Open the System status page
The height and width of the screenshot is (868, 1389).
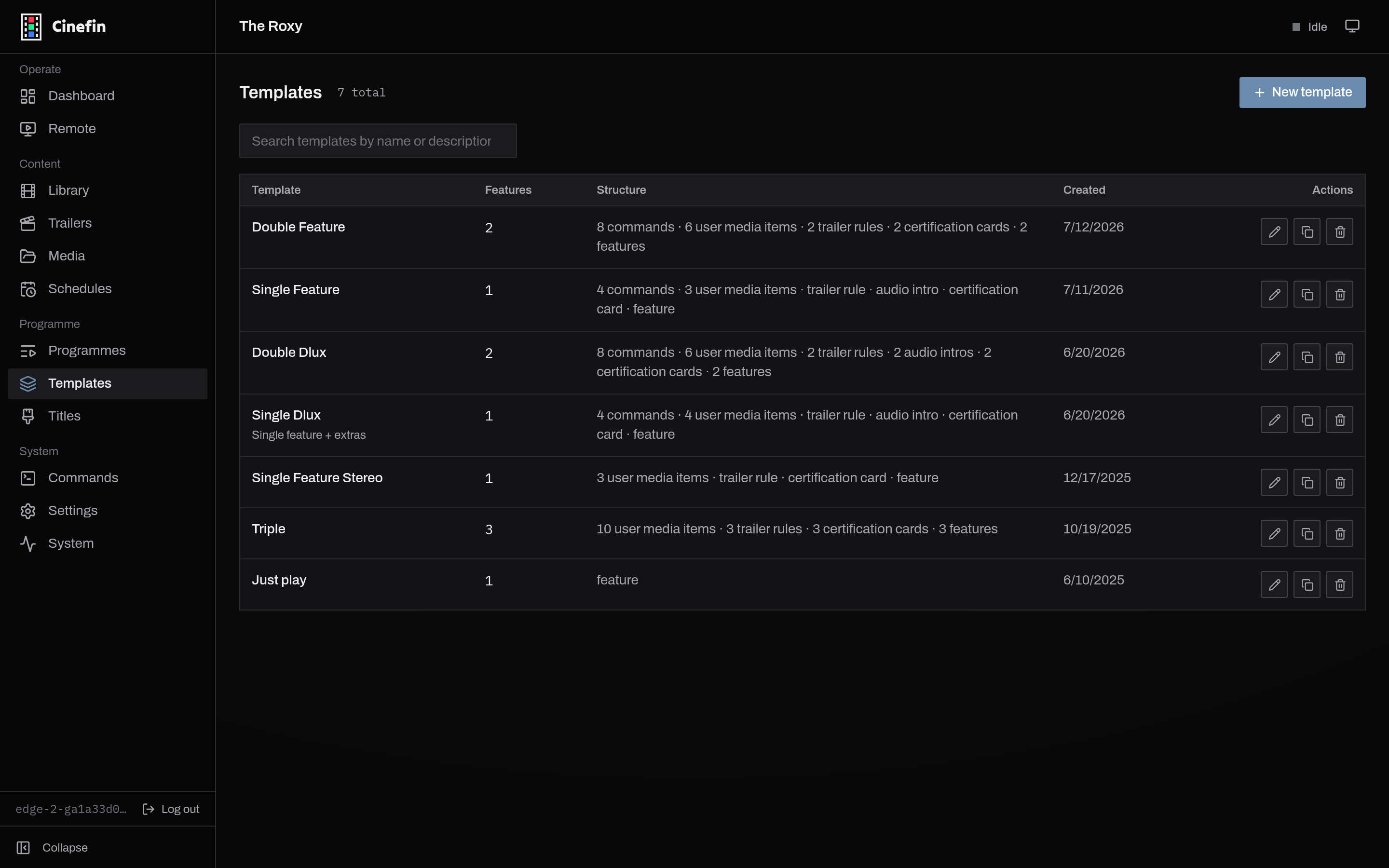click(108, 543)
